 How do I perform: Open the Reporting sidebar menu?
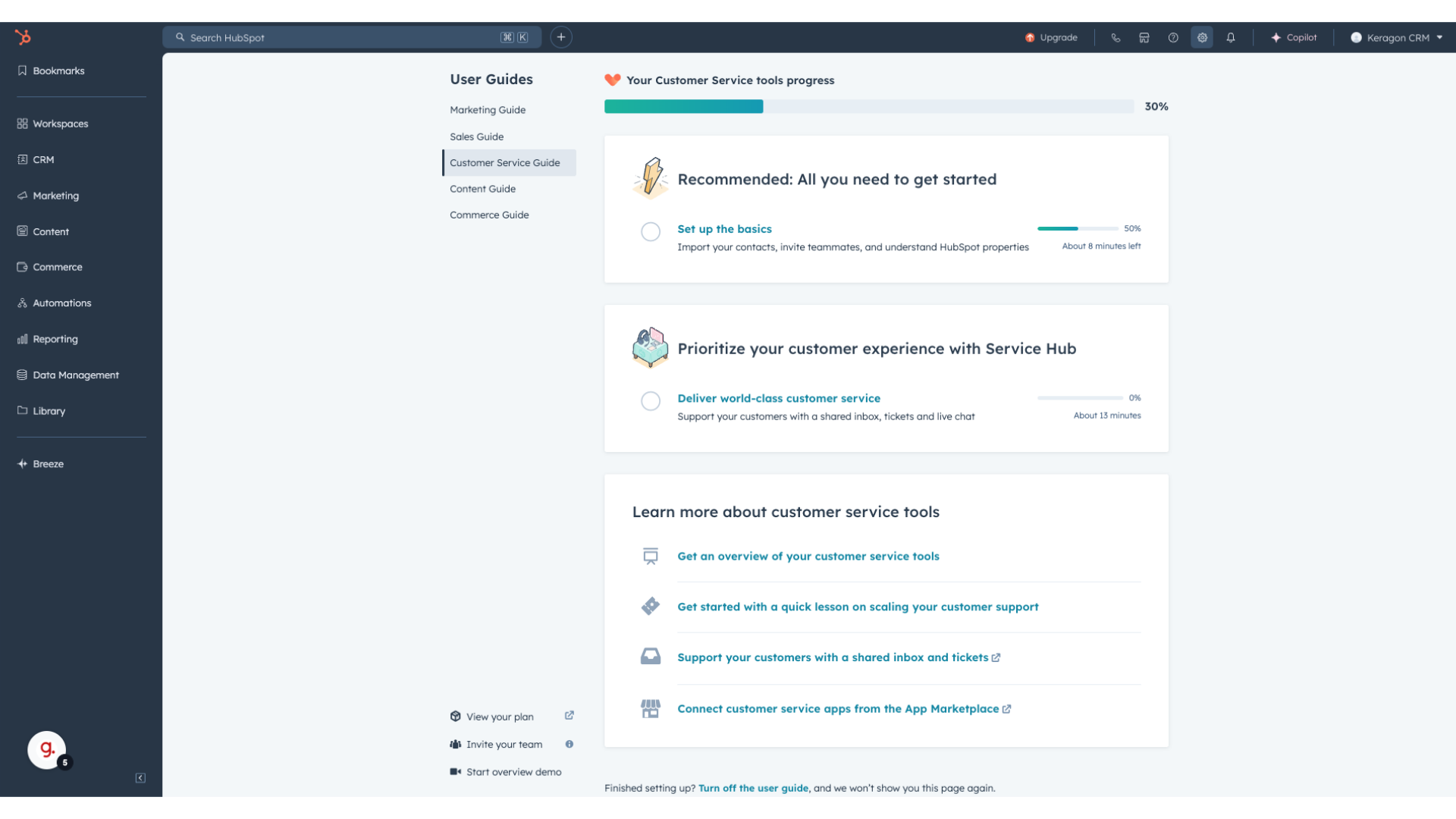click(x=47, y=339)
